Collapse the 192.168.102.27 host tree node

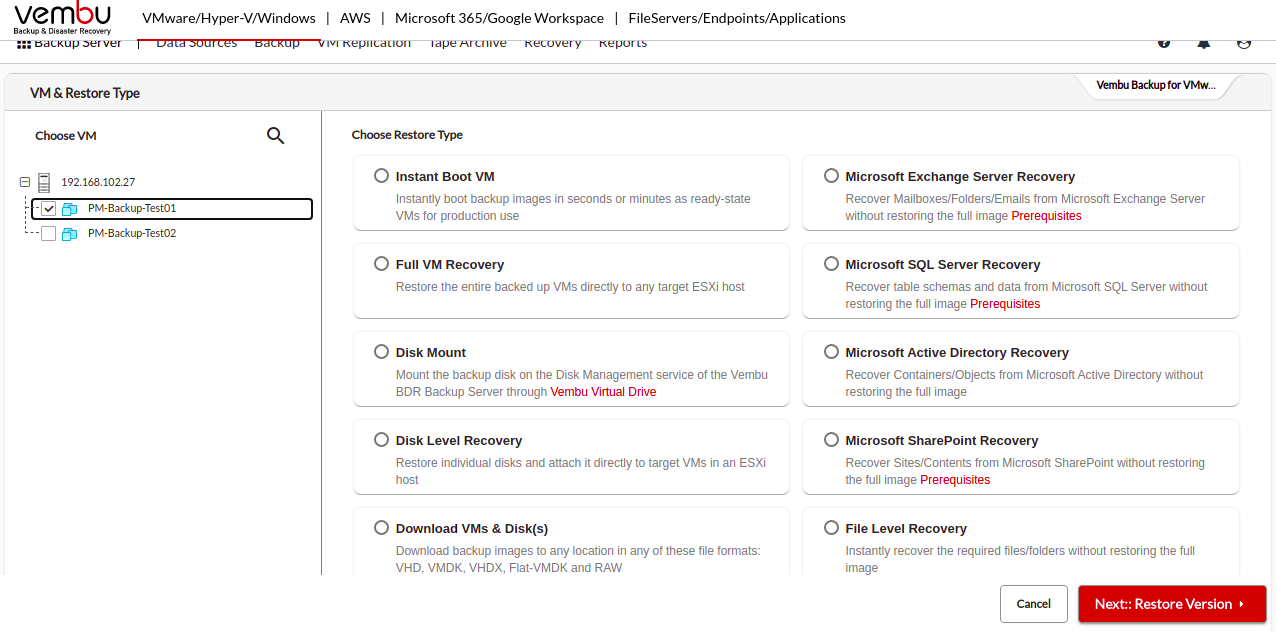click(x=25, y=182)
